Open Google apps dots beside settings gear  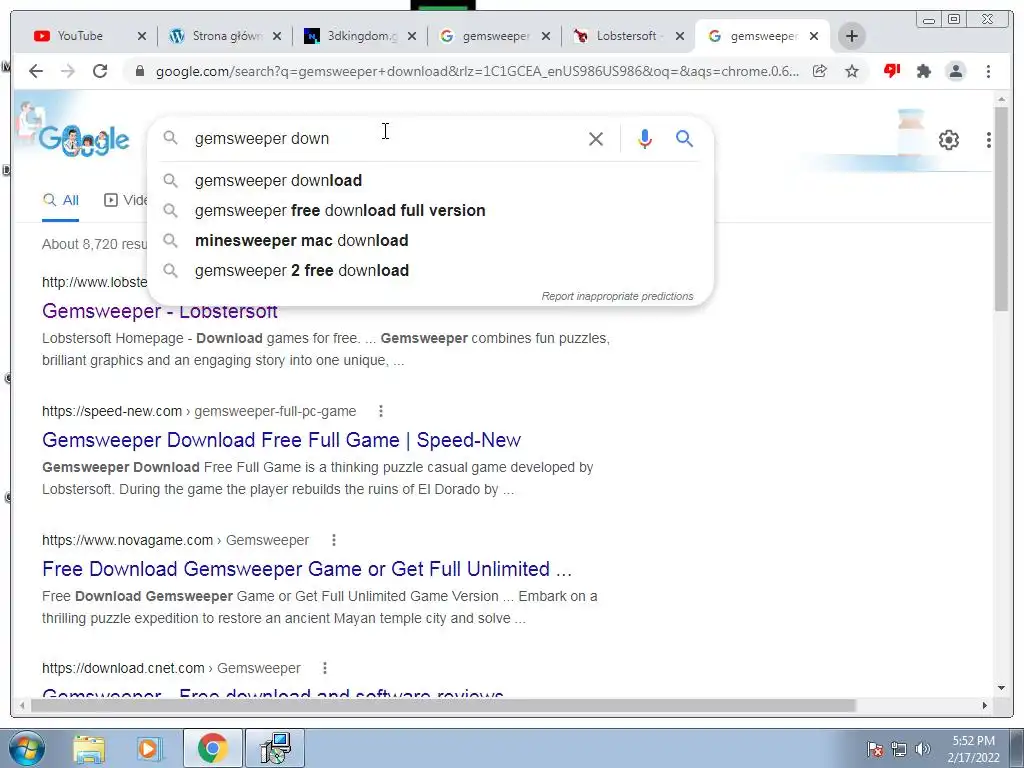(989, 140)
